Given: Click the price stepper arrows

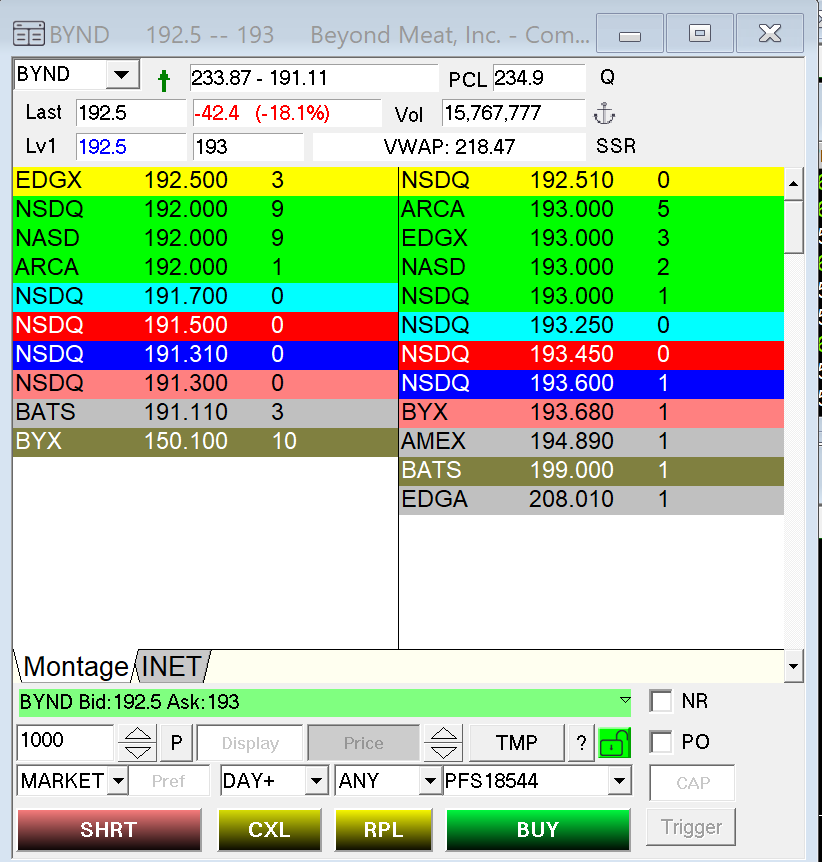Looking at the screenshot, I should tap(443, 743).
